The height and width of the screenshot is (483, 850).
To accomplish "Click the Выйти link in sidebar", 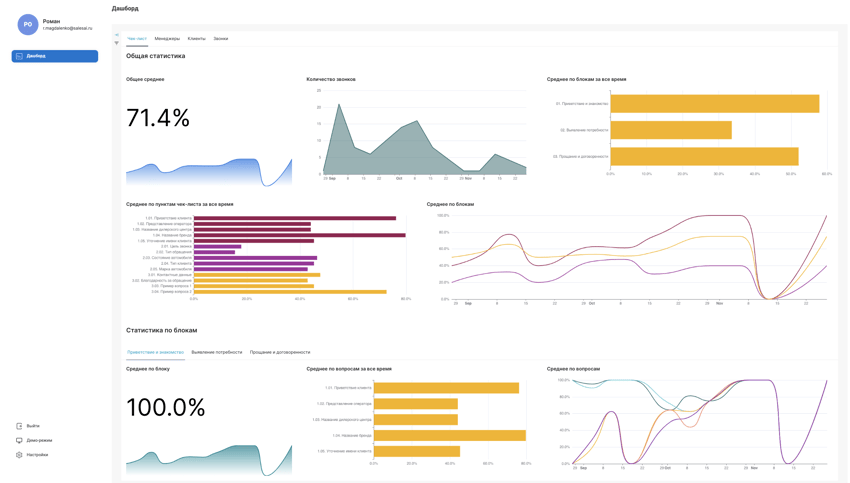I will point(34,426).
